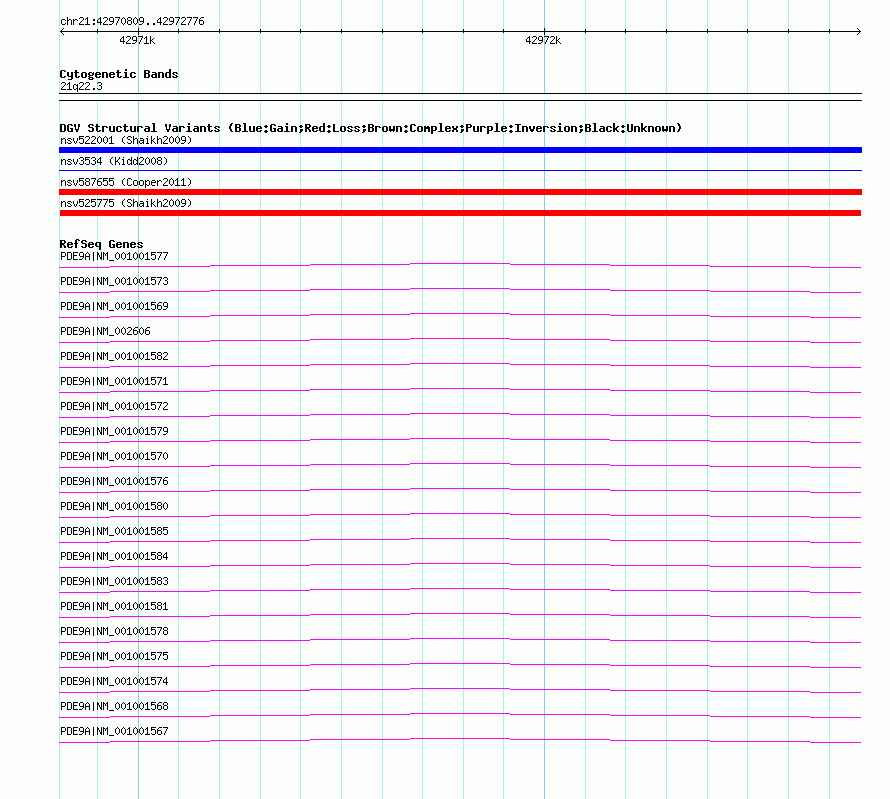Click transcript PDE9A|NM_001001577

pos(114,256)
